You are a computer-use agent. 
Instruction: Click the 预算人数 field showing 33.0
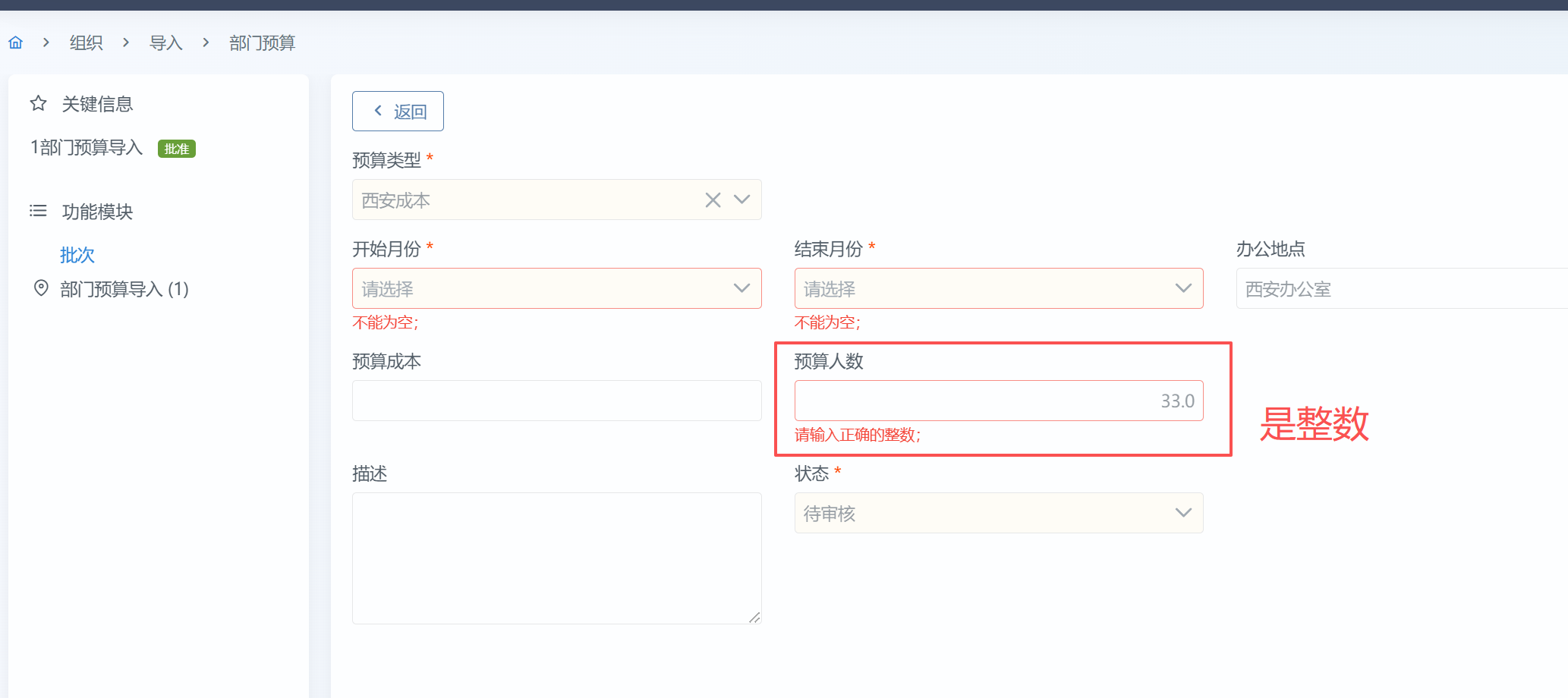(x=998, y=401)
